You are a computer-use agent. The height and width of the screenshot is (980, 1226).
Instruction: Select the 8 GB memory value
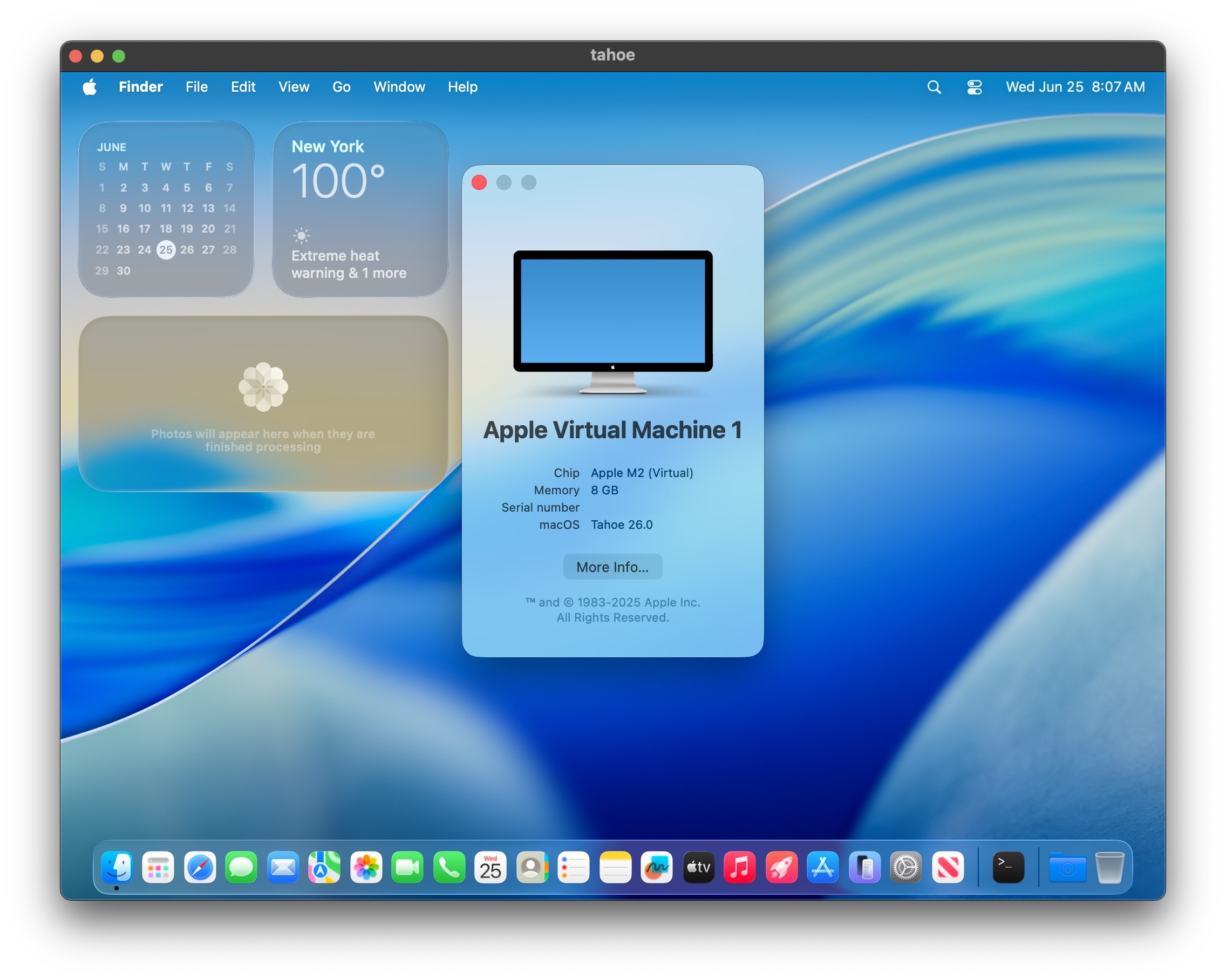604,491
